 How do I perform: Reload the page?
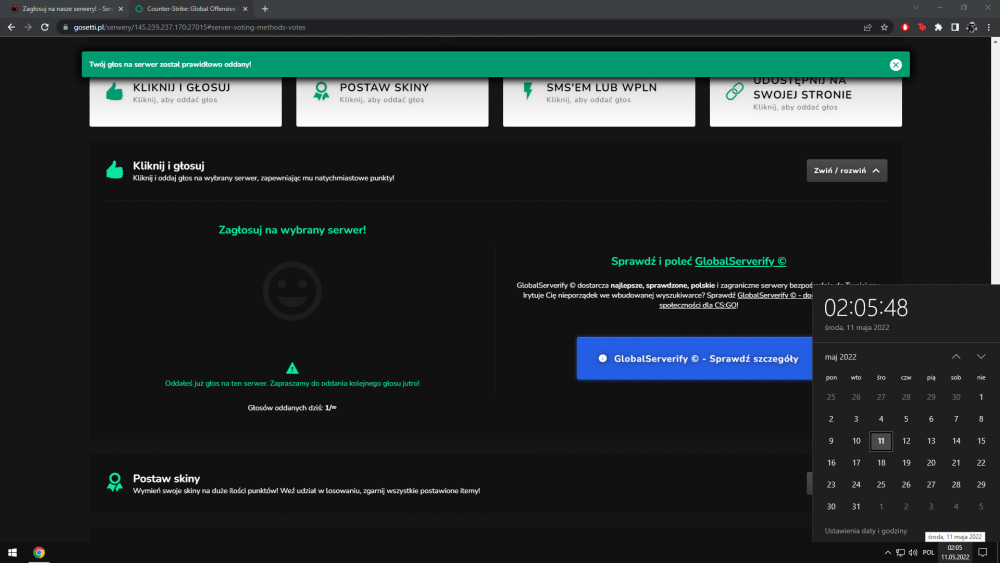[x=45, y=27]
